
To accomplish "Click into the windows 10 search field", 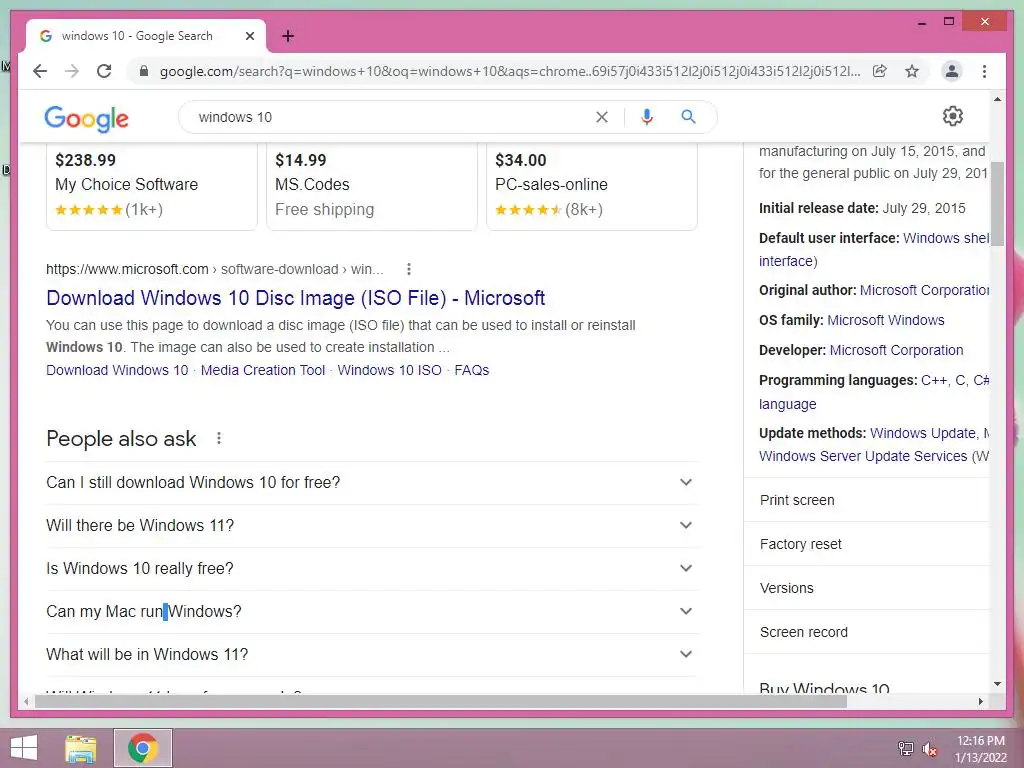I will 392,117.
